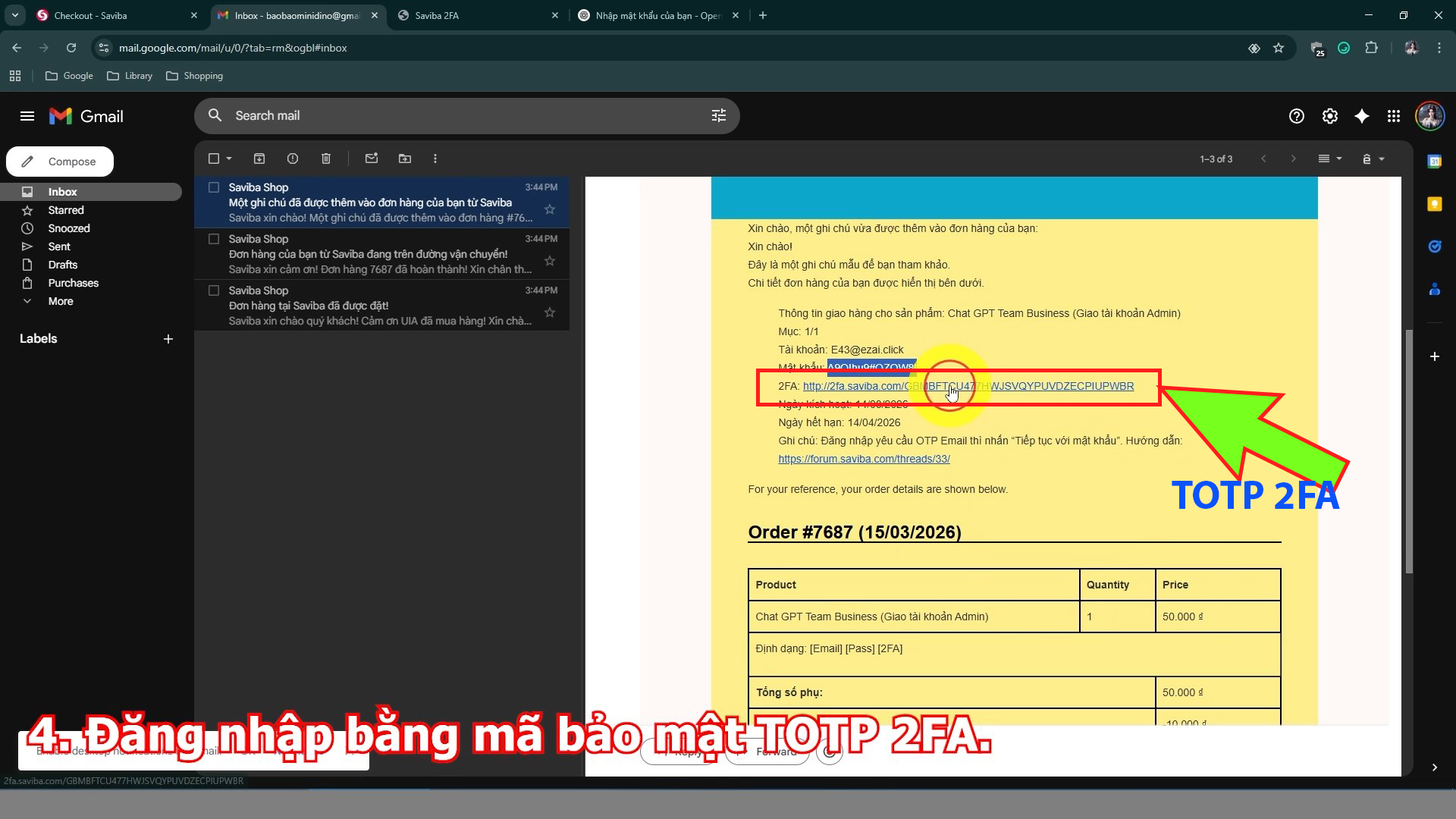Click Get add-ons plus icon in side panel
Viewport: 1456px width, 819px height.
click(1435, 356)
